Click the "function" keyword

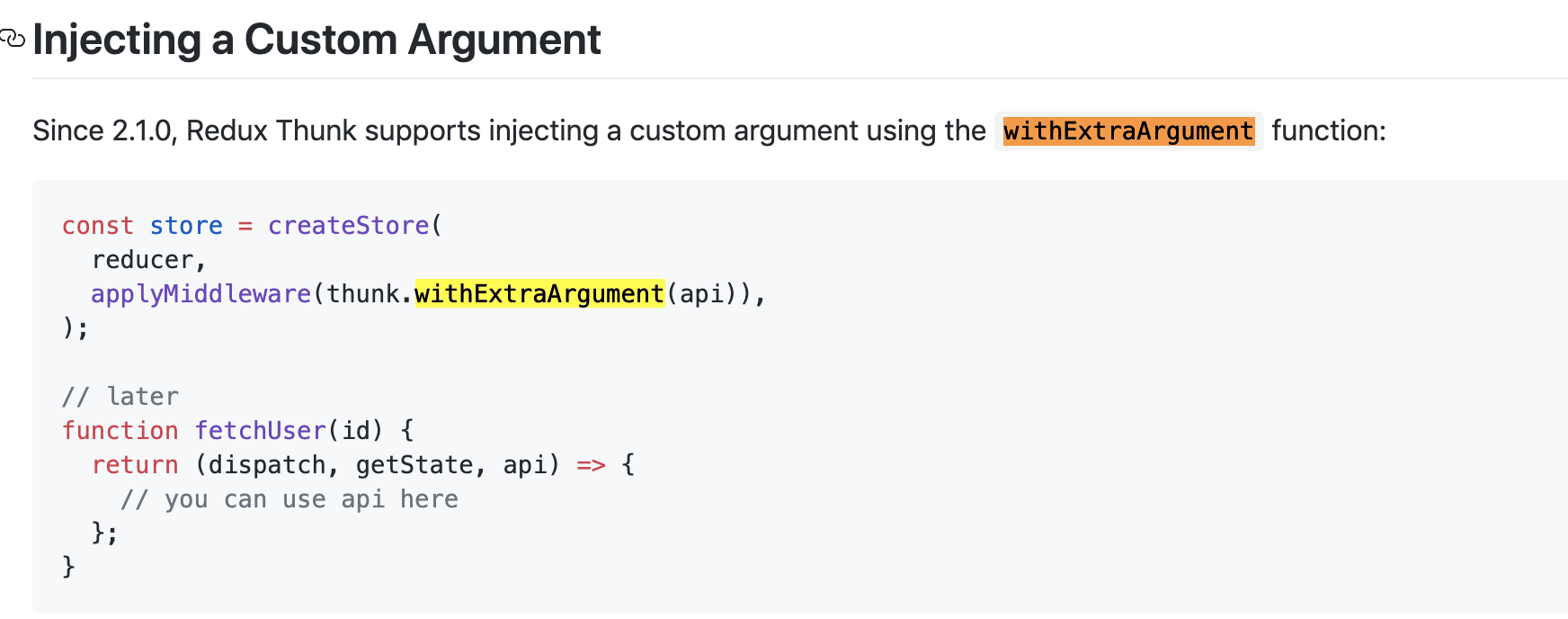[120, 431]
